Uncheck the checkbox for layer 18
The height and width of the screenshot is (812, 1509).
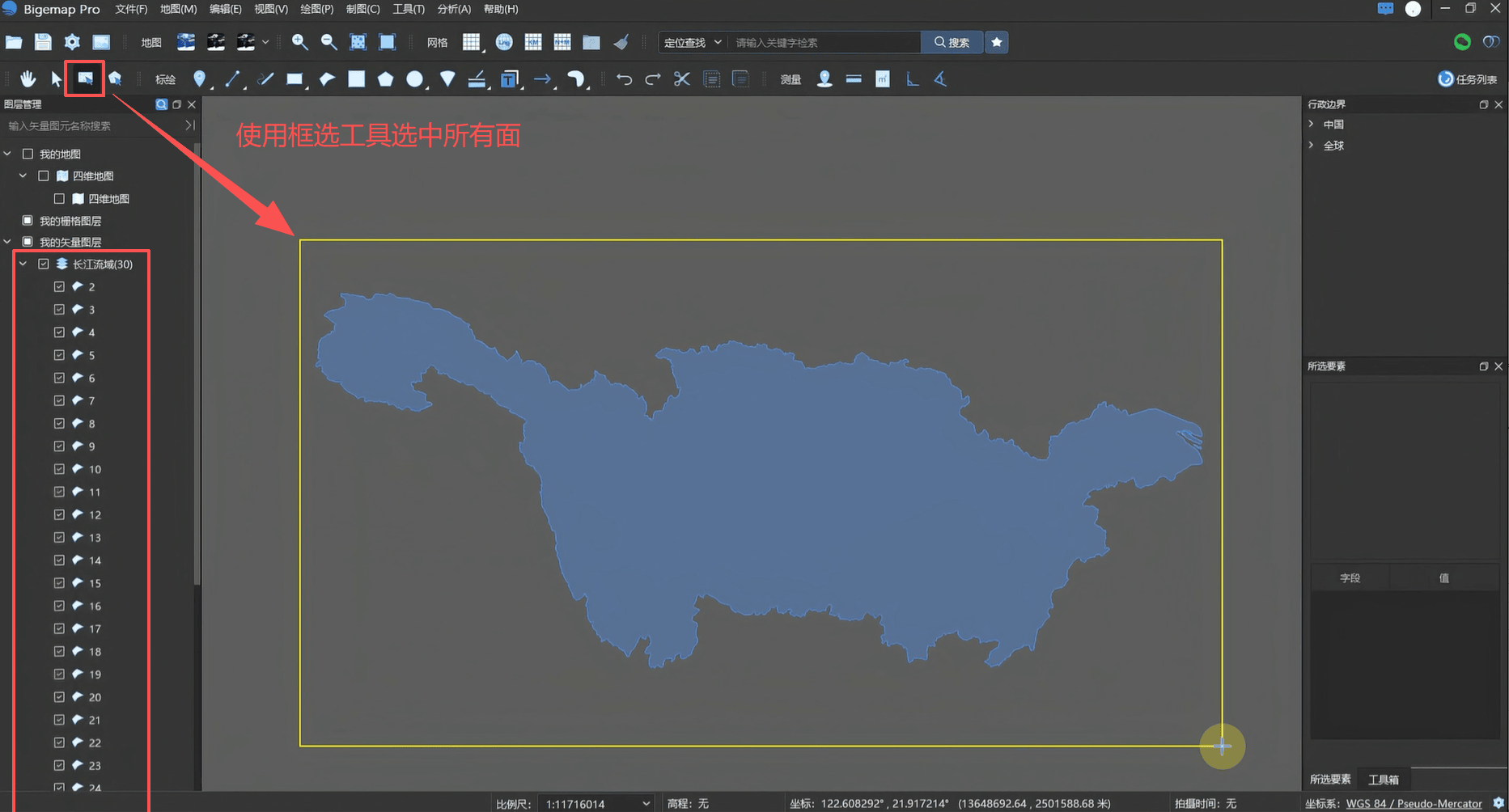59,651
